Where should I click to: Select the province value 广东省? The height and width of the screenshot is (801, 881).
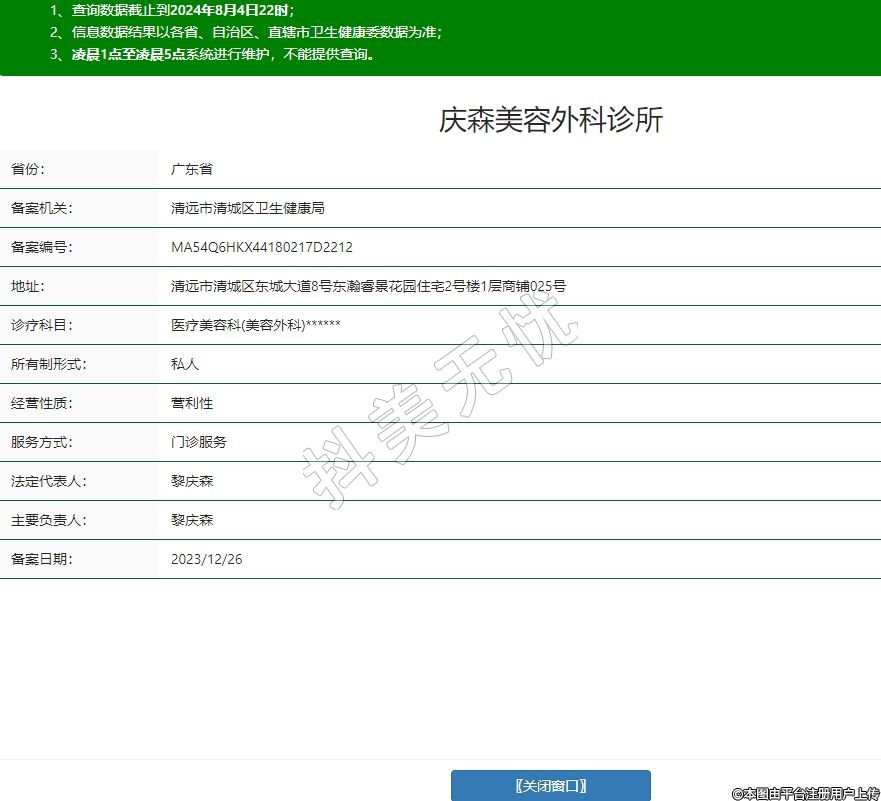(192, 169)
